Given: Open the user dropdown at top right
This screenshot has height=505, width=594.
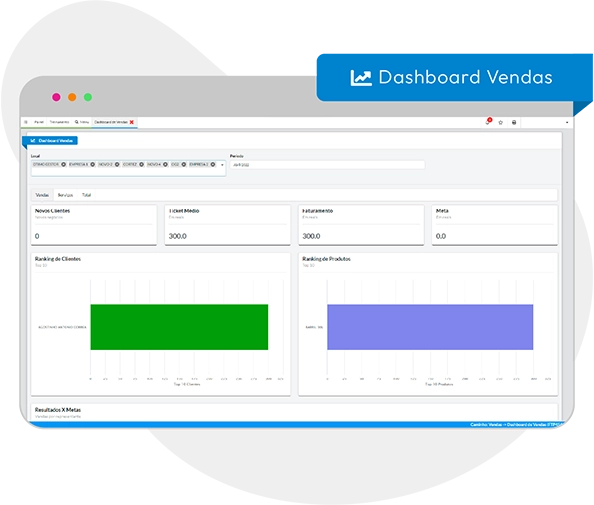Looking at the screenshot, I should tap(567, 122).
